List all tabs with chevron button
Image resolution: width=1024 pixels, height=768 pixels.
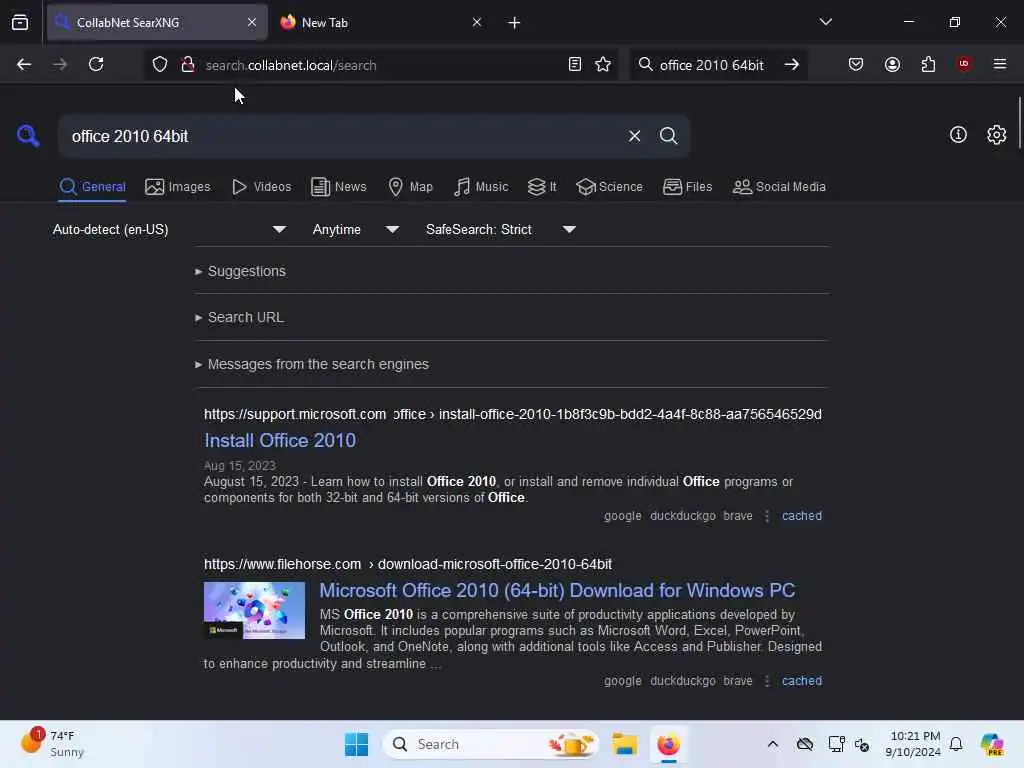pos(825,22)
